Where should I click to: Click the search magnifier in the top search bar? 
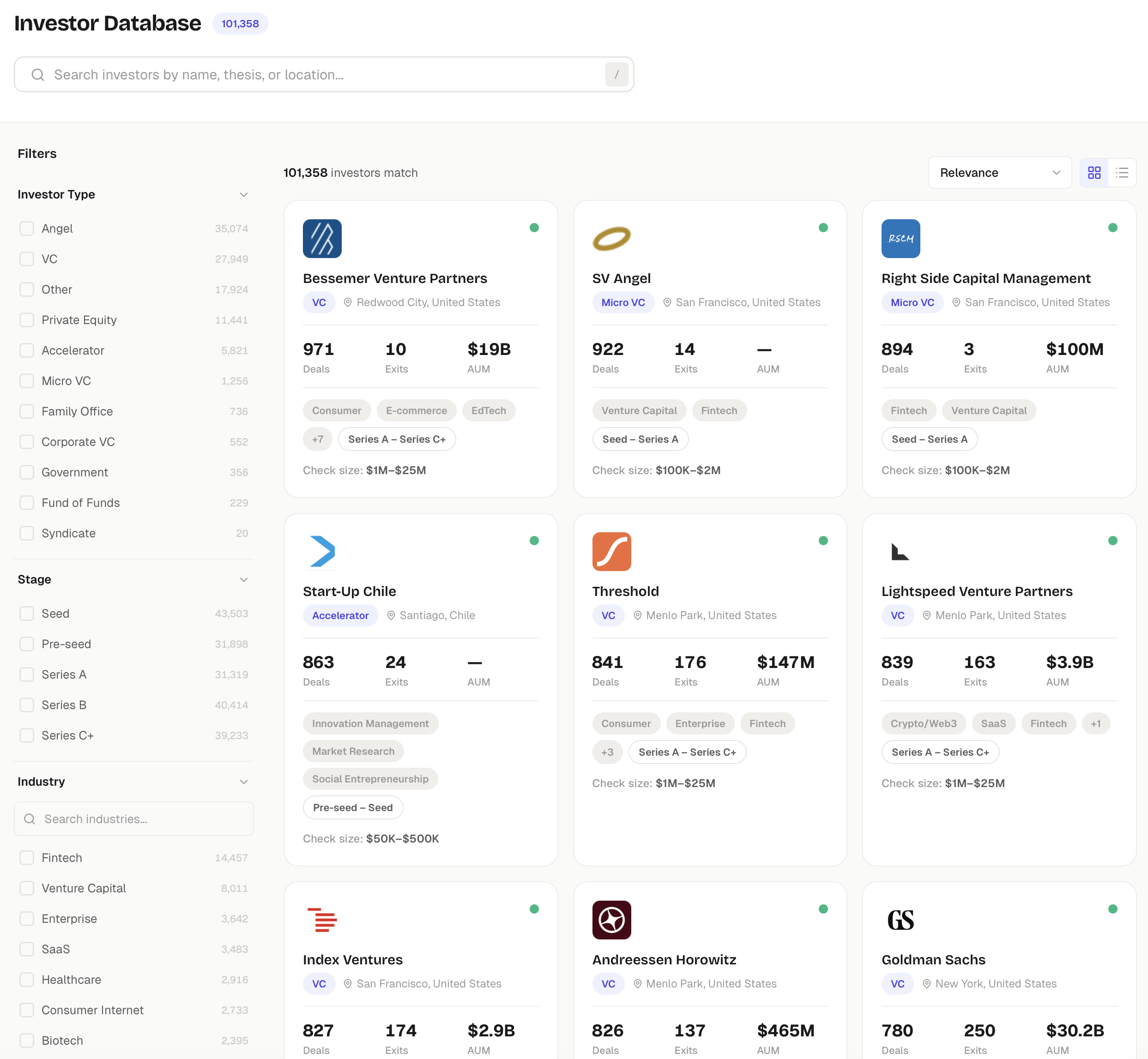point(38,74)
